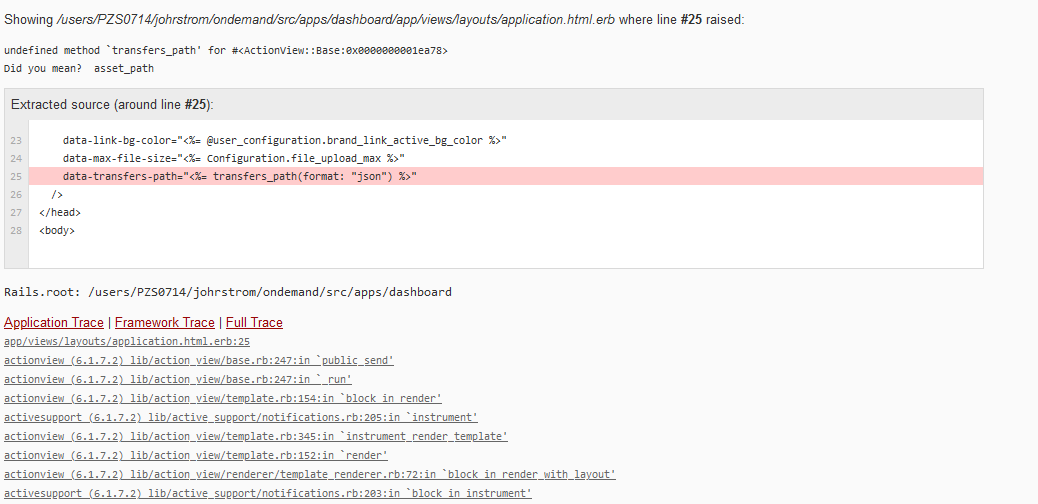Image resolution: width=1038 pixels, height=504 pixels.
Task: Click trace line template.rb:154 `block in render'
Action: pyautogui.click(x=222, y=398)
